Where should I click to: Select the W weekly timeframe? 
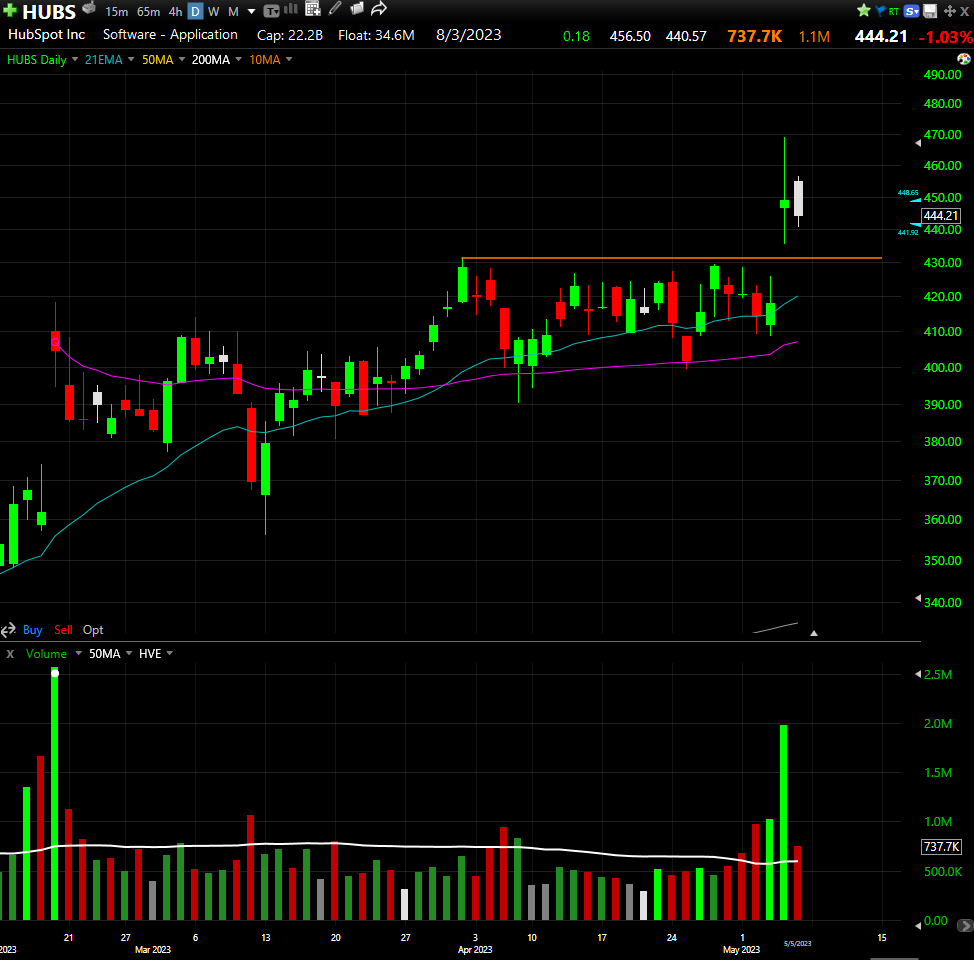coord(214,12)
